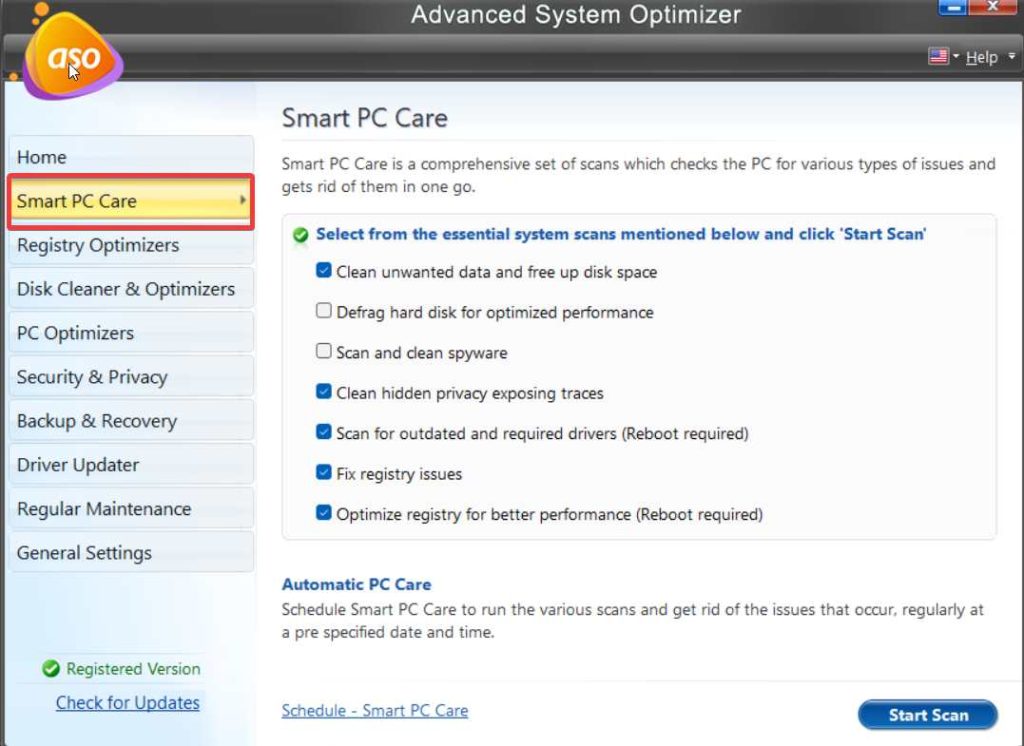1024x746 pixels.
Task: Open the US flag language selector
Action: 938,56
